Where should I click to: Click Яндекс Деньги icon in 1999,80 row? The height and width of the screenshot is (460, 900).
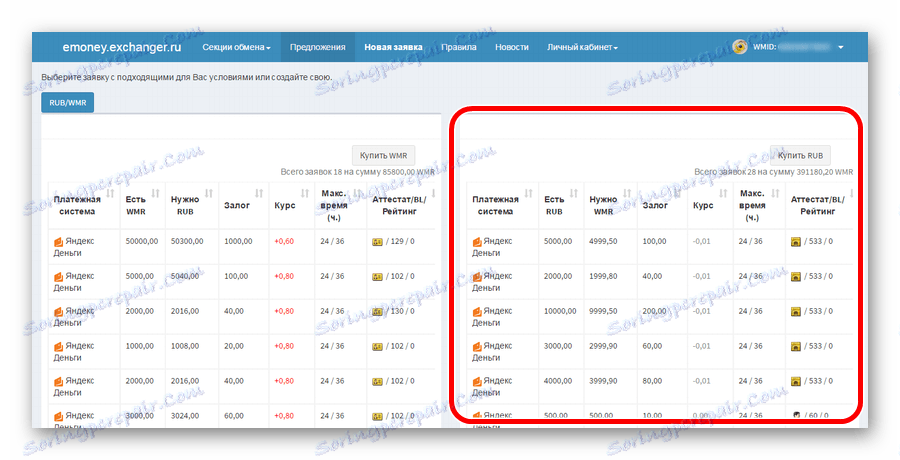pos(477,277)
